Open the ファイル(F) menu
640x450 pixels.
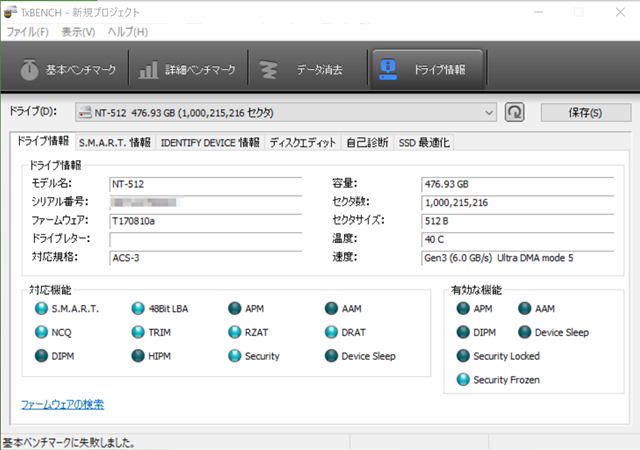pyautogui.click(x=27, y=32)
